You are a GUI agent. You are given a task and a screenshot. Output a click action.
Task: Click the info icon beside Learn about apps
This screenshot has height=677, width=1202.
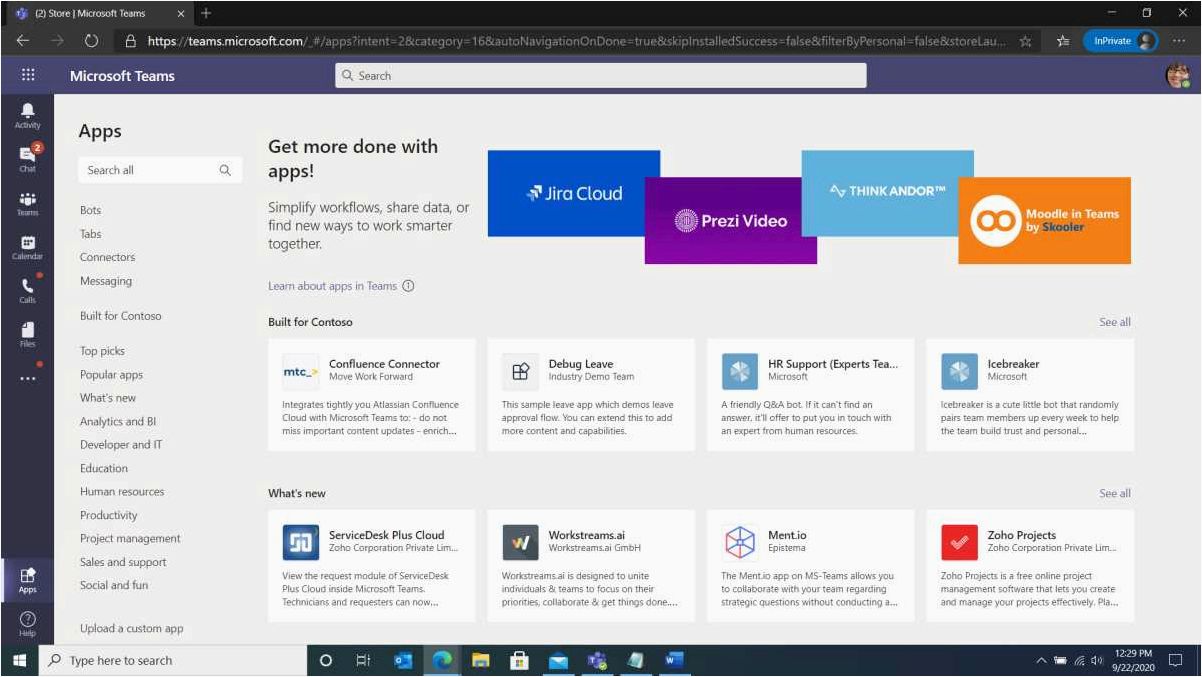(x=408, y=286)
